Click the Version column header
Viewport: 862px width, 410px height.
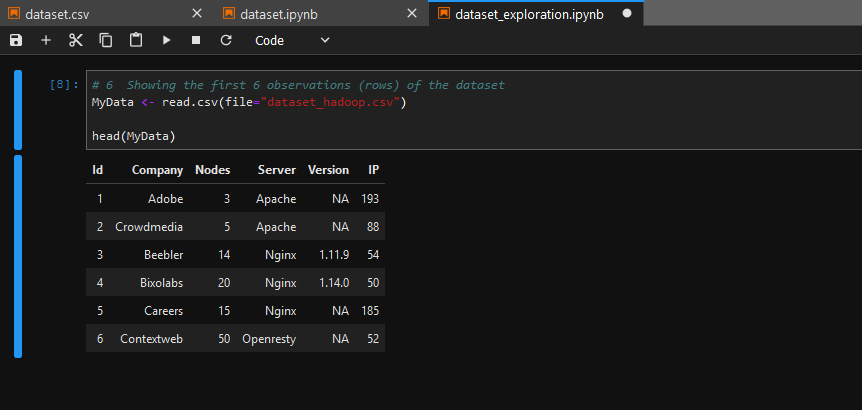(328, 170)
